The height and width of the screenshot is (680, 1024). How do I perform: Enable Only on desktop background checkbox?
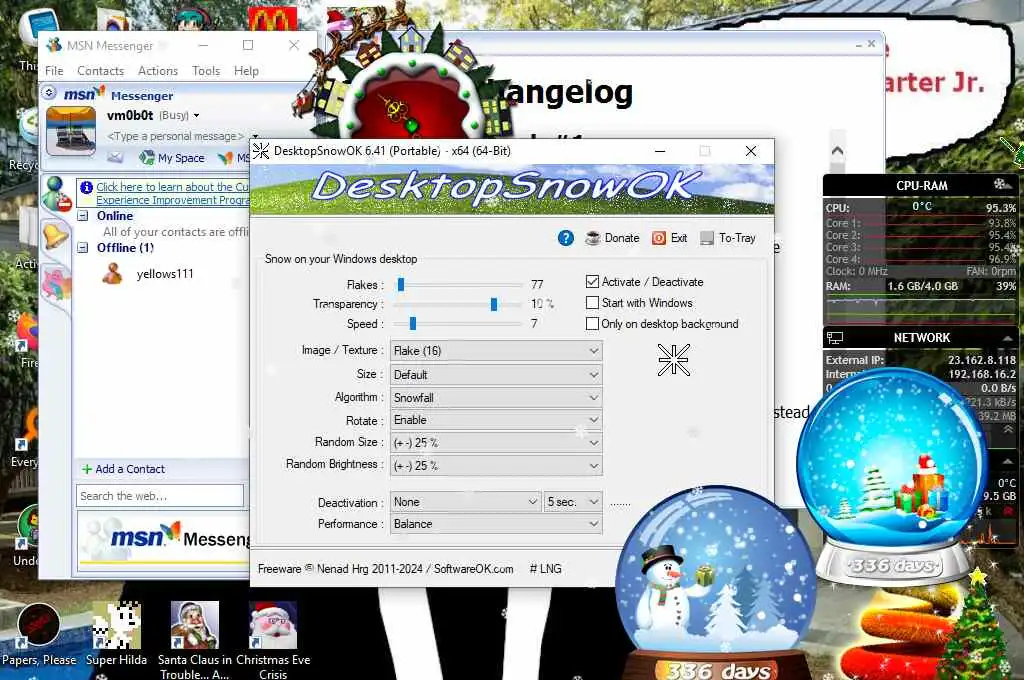coord(592,323)
